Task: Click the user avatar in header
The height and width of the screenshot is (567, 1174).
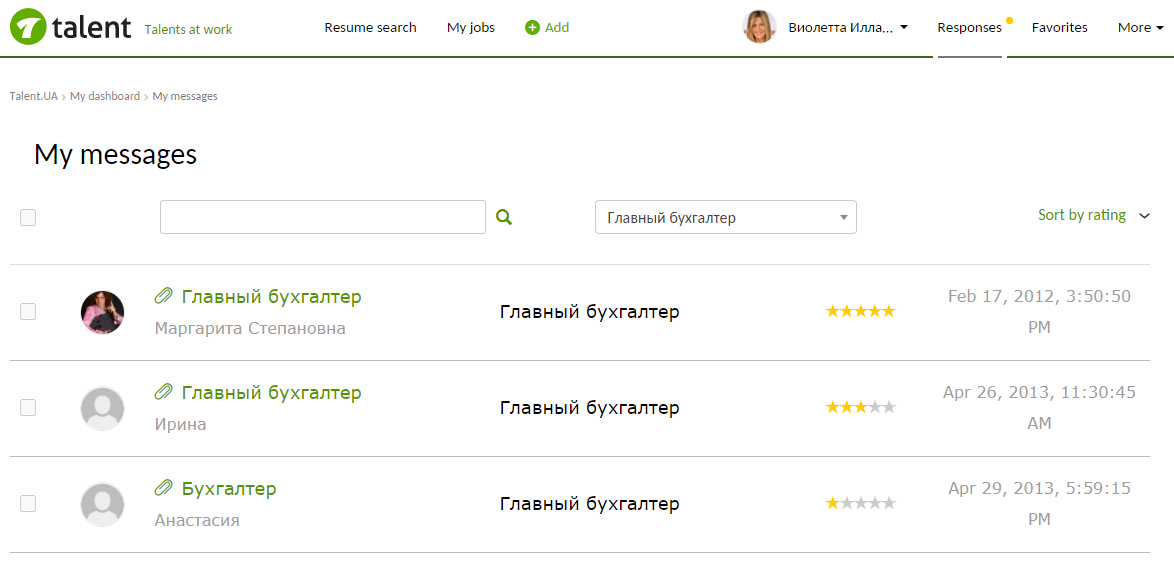Action: click(759, 27)
